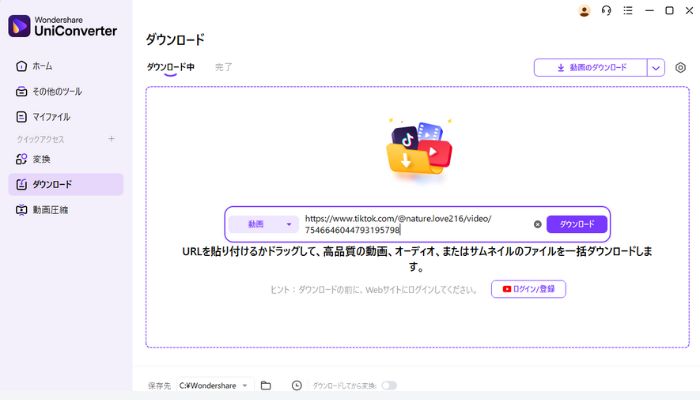Click the purple ダウンロード button
Image resolution: width=700 pixels, height=400 pixels.
tap(576, 224)
